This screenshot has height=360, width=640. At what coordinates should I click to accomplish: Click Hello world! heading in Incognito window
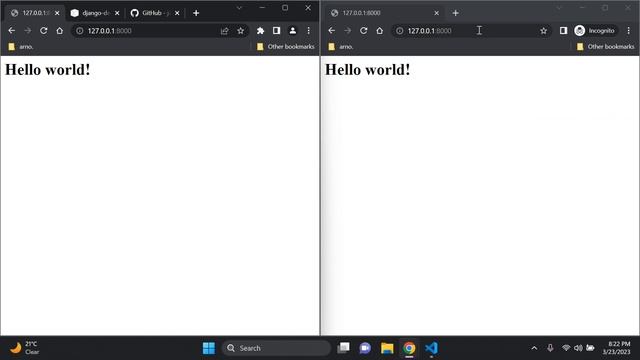367,70
